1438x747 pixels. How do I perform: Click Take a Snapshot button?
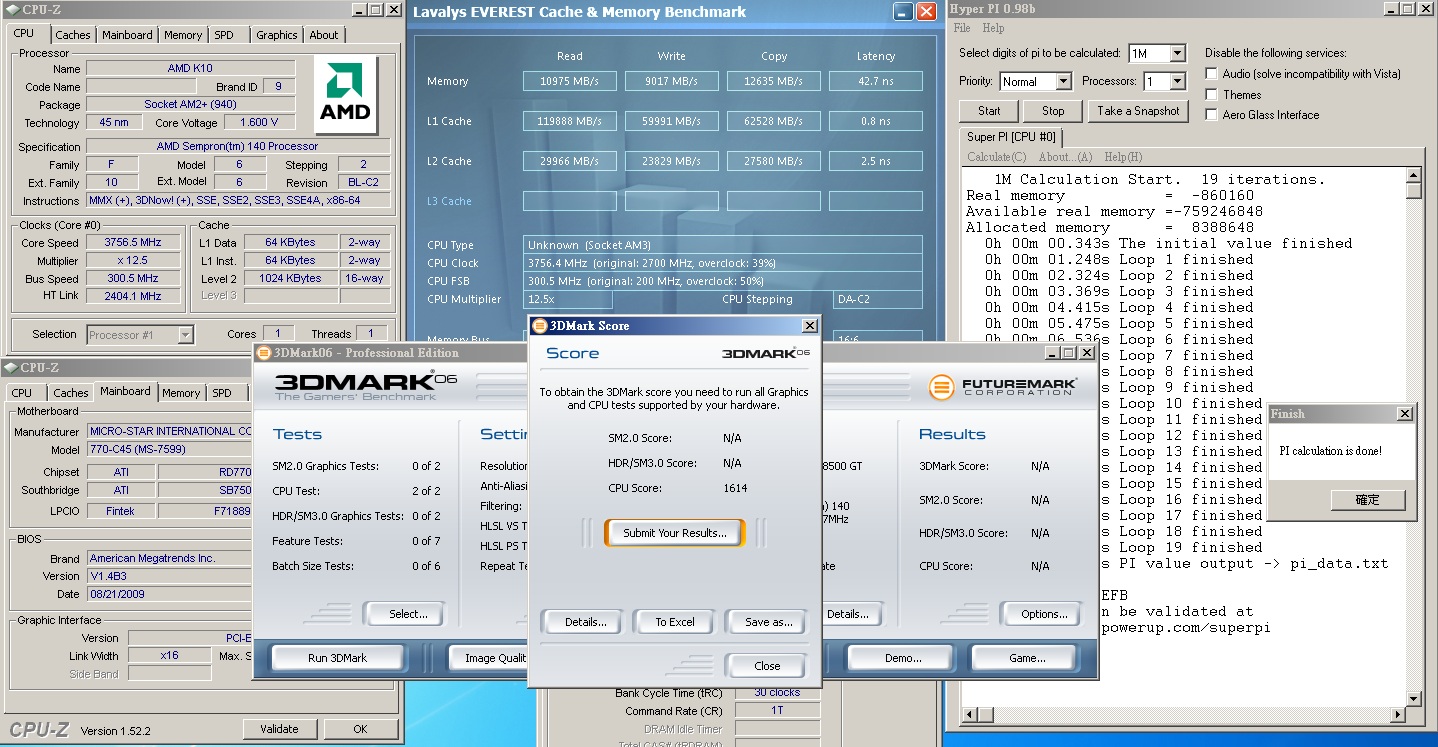pos(1138,111)
